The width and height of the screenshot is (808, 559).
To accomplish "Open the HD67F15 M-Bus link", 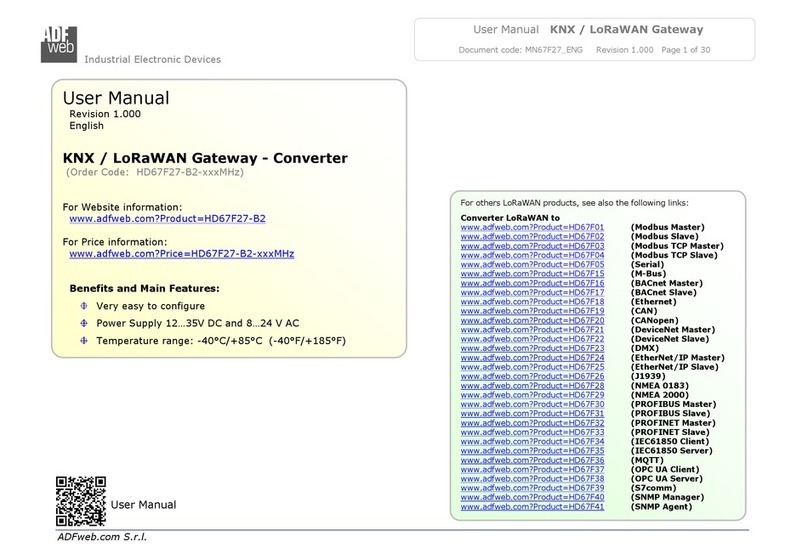I will (532, 274).
